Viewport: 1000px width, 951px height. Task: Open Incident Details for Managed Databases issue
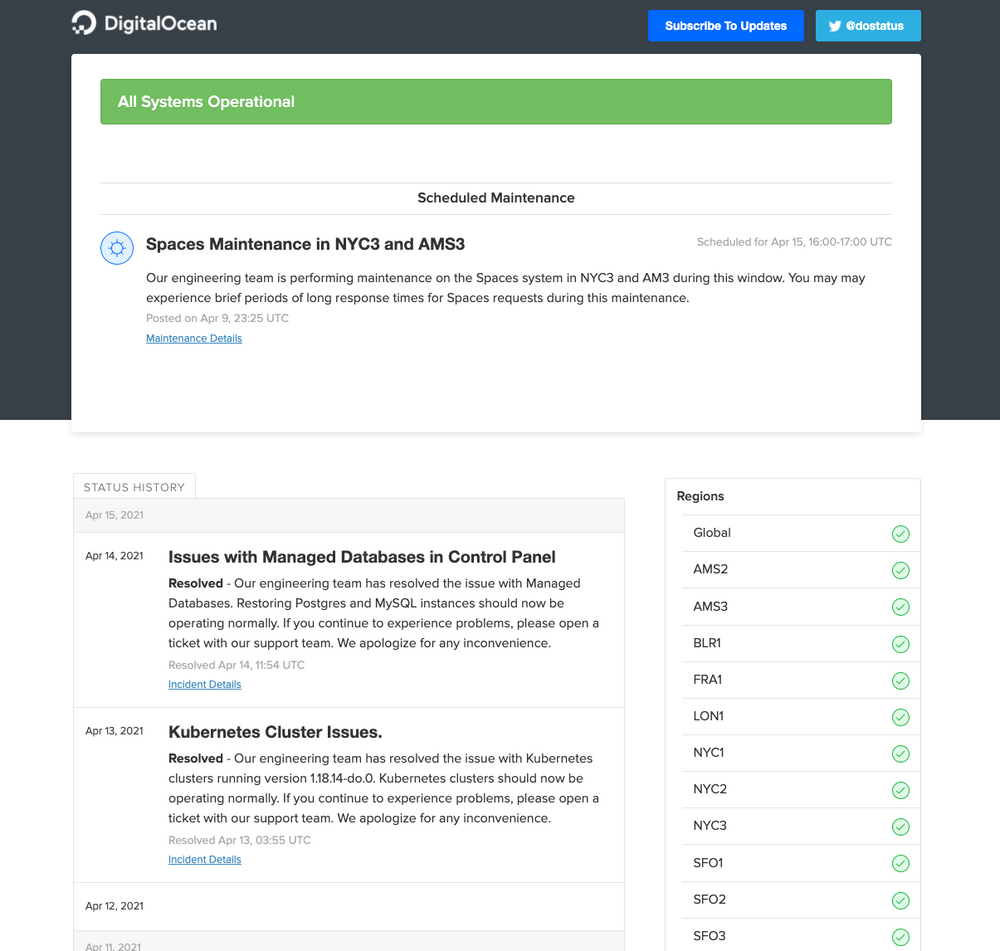[204, 684]
